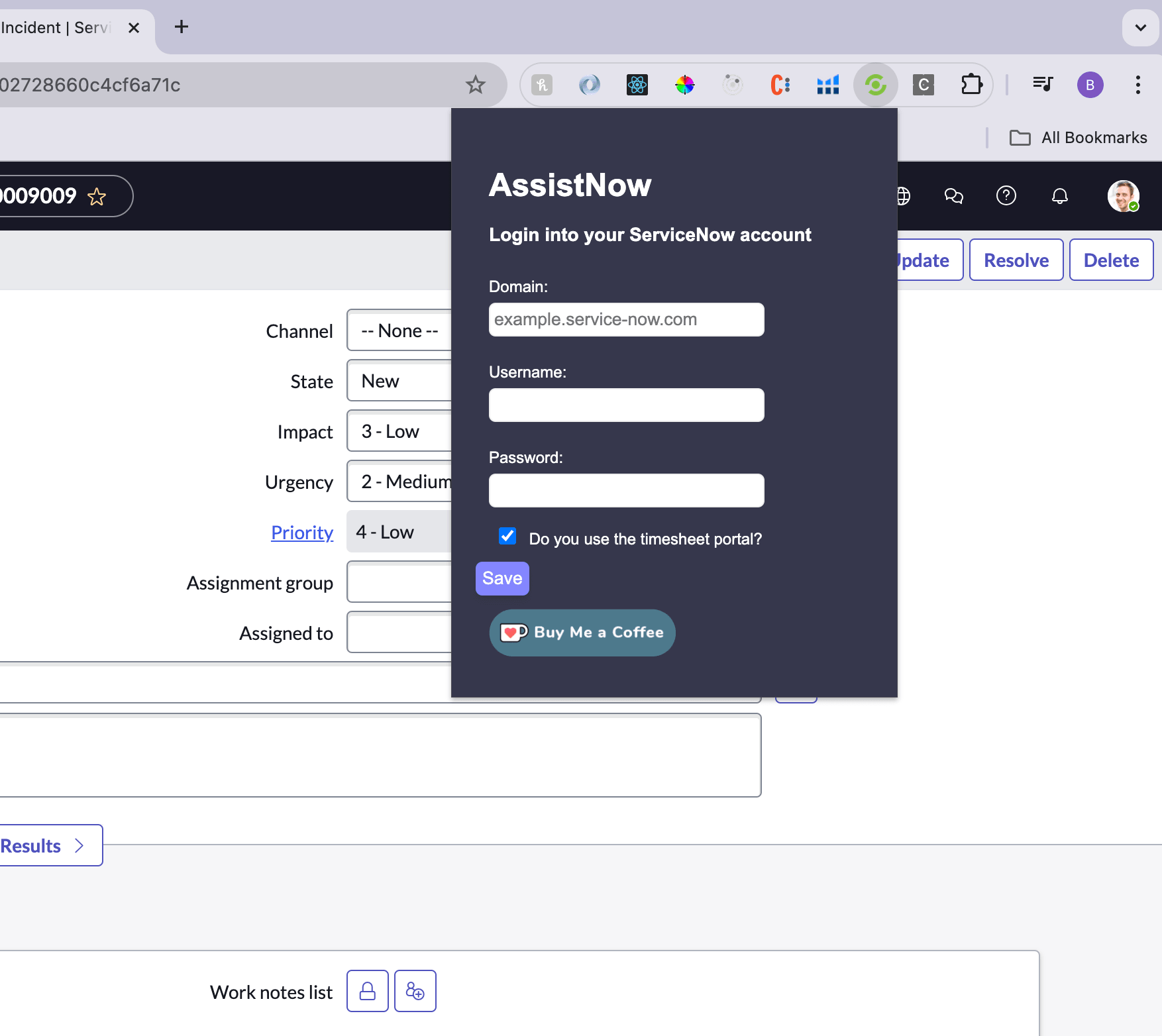Open the State dropdown showing New
Viewport: 1162px width, 1036px height.
399,381
